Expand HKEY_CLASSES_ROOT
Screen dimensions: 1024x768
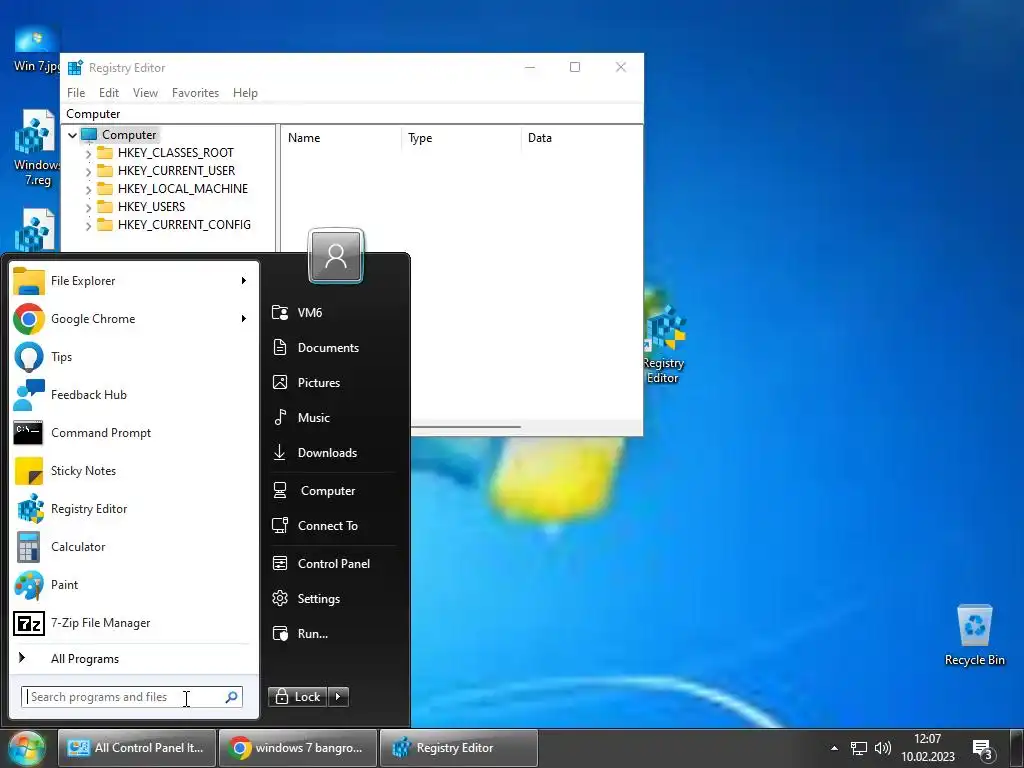[88, 153]
